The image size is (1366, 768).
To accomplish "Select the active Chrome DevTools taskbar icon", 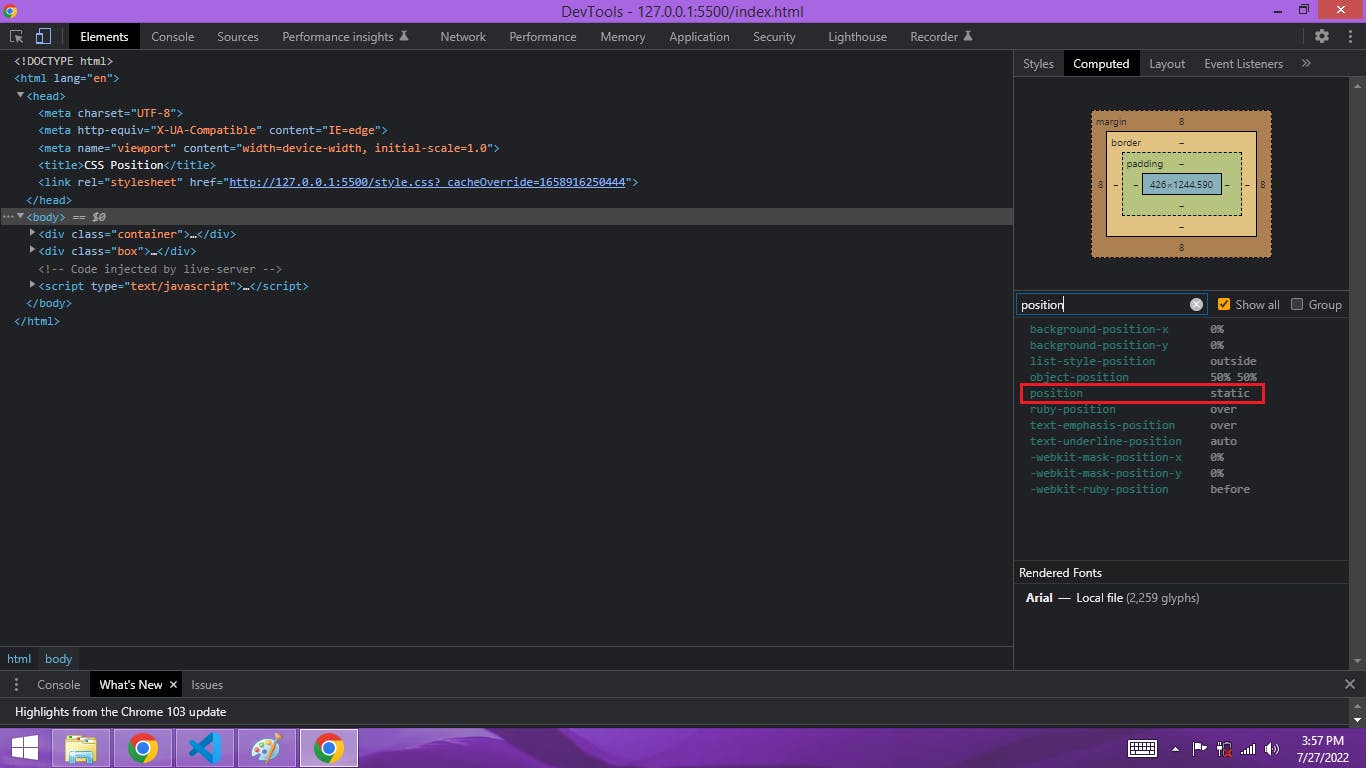I will coord(328,748).
